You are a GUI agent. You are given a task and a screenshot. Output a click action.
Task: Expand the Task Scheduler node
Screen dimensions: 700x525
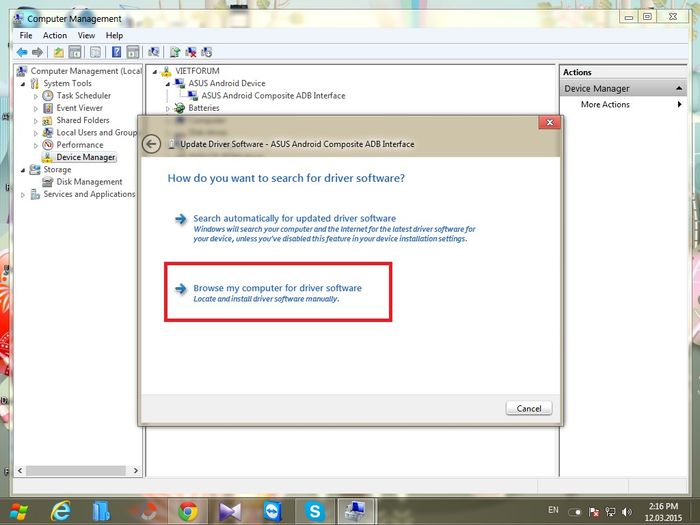point(36,96)
